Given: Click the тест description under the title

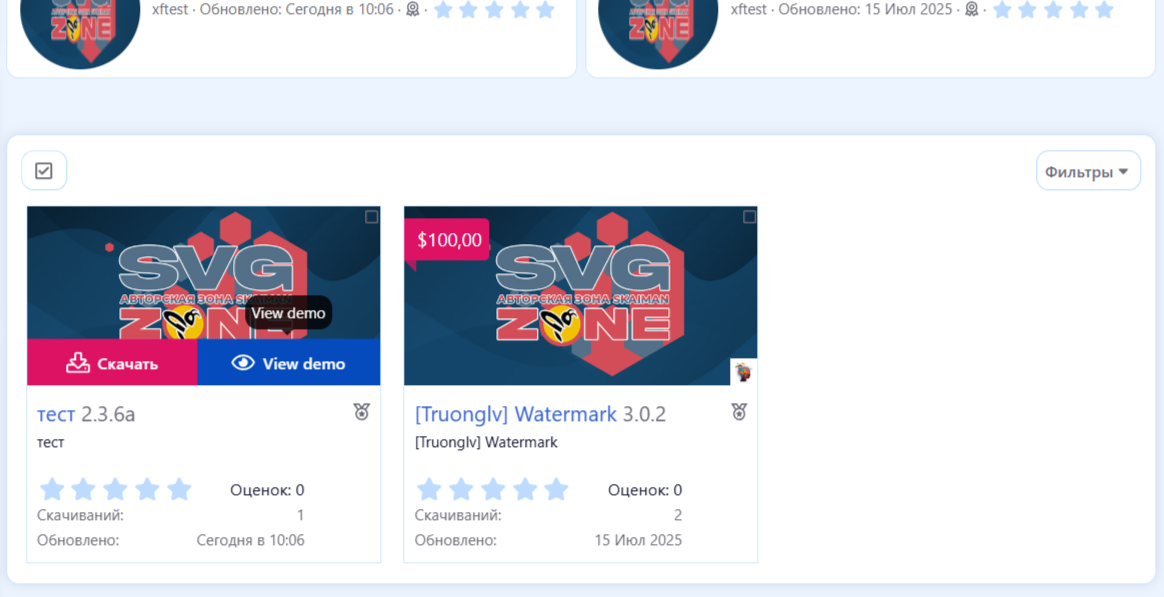Looking at the screenshot, I should point(50,443).
